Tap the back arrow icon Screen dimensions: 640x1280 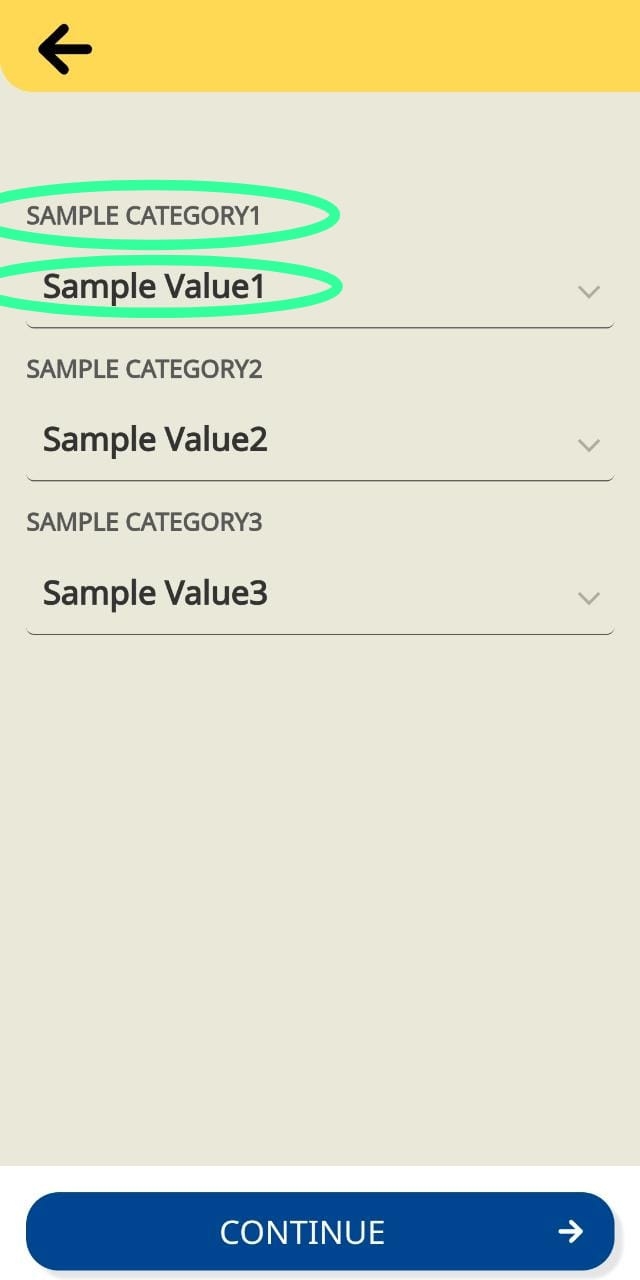pos(65,49)
